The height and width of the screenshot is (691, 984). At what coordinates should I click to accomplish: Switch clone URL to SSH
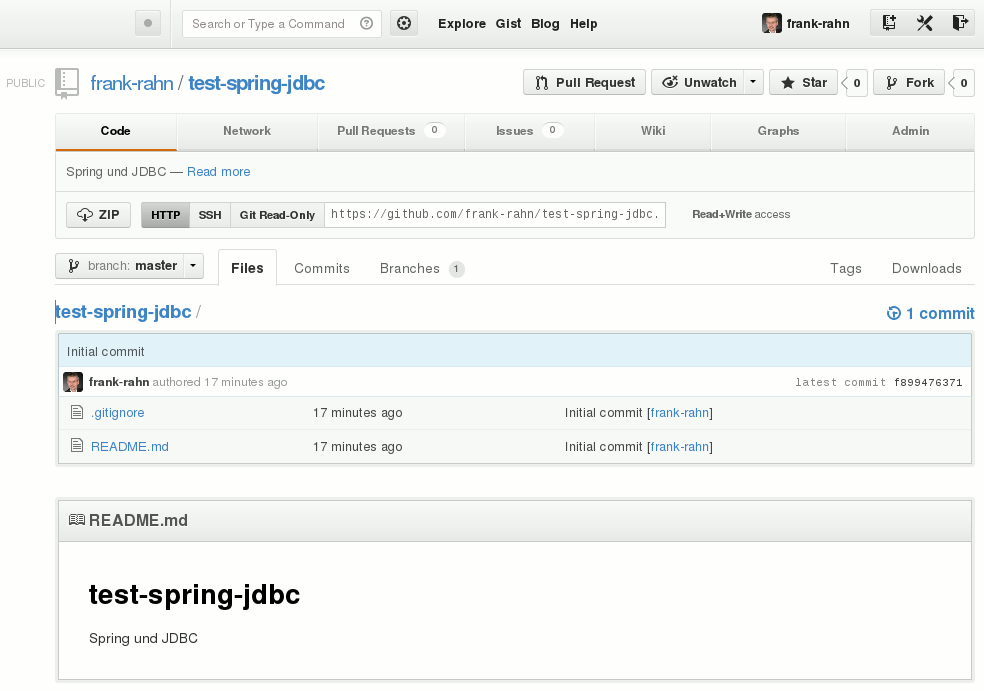click(x=210, y=215)
